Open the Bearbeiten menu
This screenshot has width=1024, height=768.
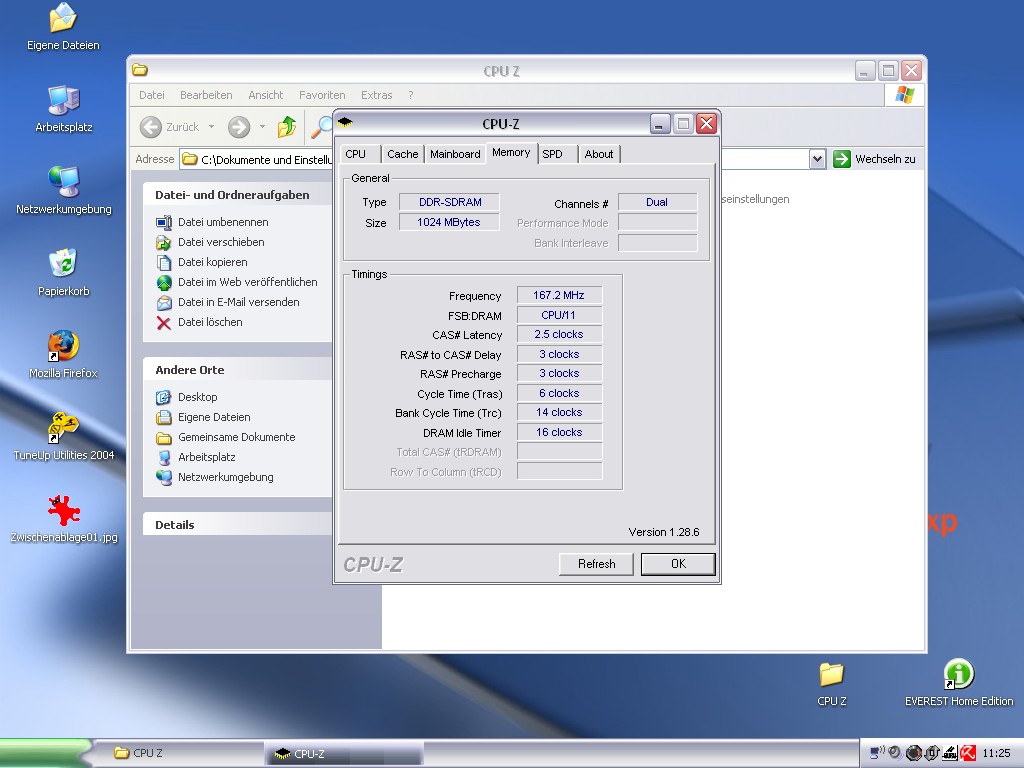click(206, 95)
